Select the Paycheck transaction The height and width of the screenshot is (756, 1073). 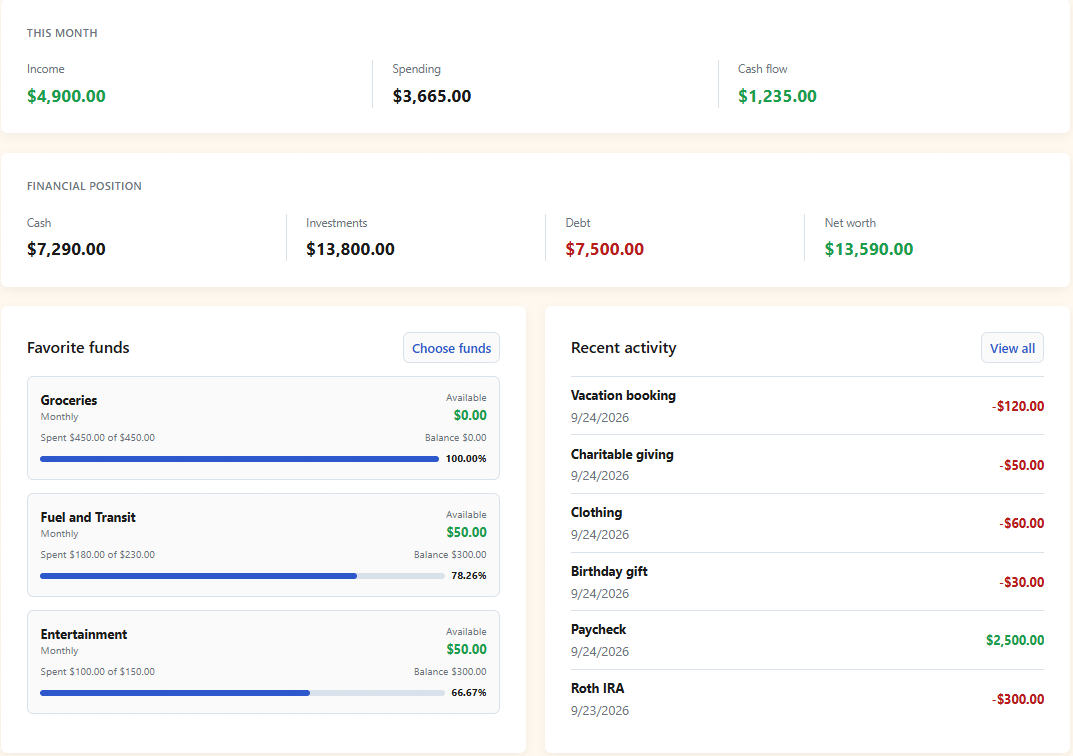807,640
